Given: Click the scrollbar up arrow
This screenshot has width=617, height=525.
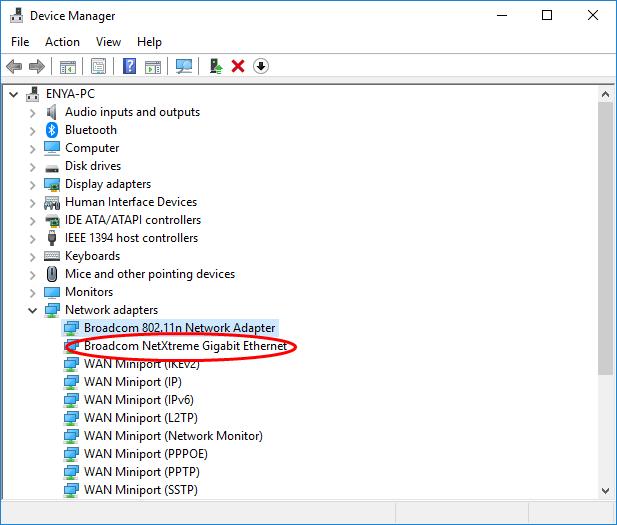Looking at the screenshot, I should tap(605, 94).
